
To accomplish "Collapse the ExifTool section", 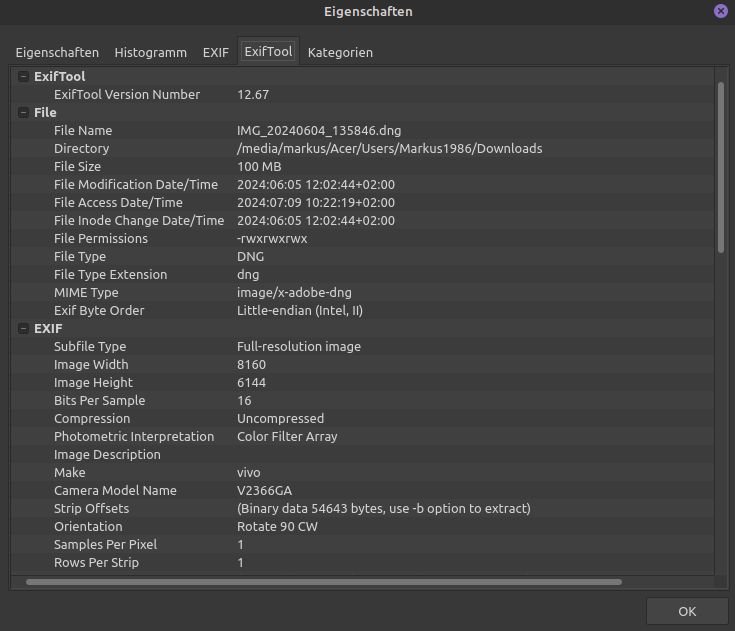I will point(23,77).
